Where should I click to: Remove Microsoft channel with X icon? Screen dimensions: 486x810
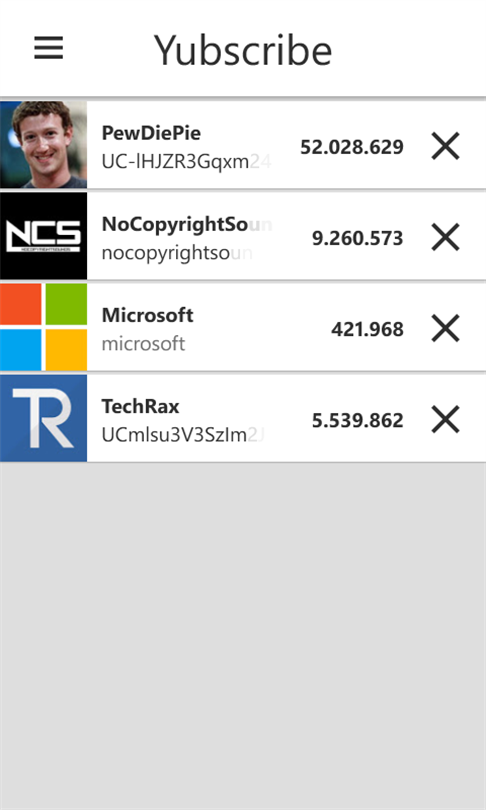pos(445,329)
